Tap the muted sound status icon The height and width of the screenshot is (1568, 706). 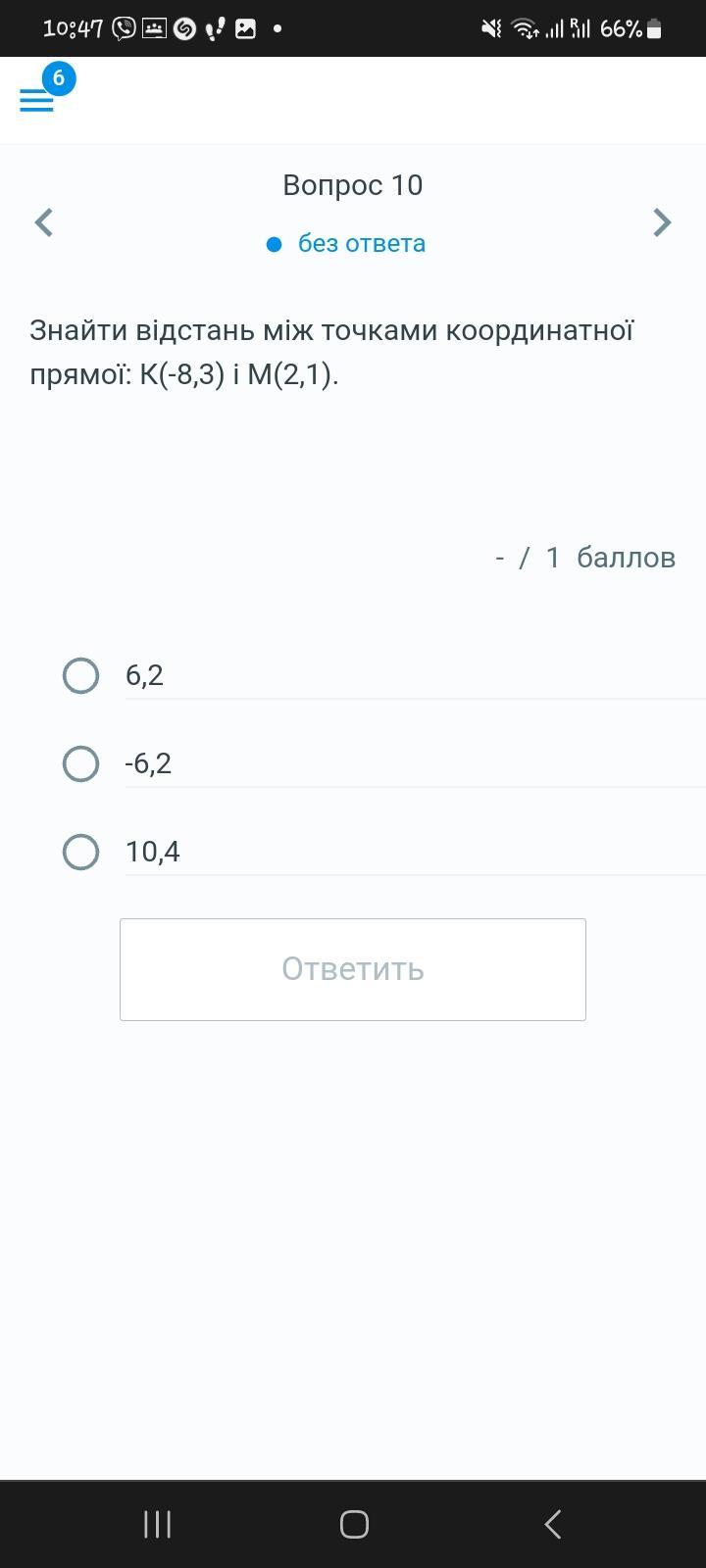click(491, 28)
